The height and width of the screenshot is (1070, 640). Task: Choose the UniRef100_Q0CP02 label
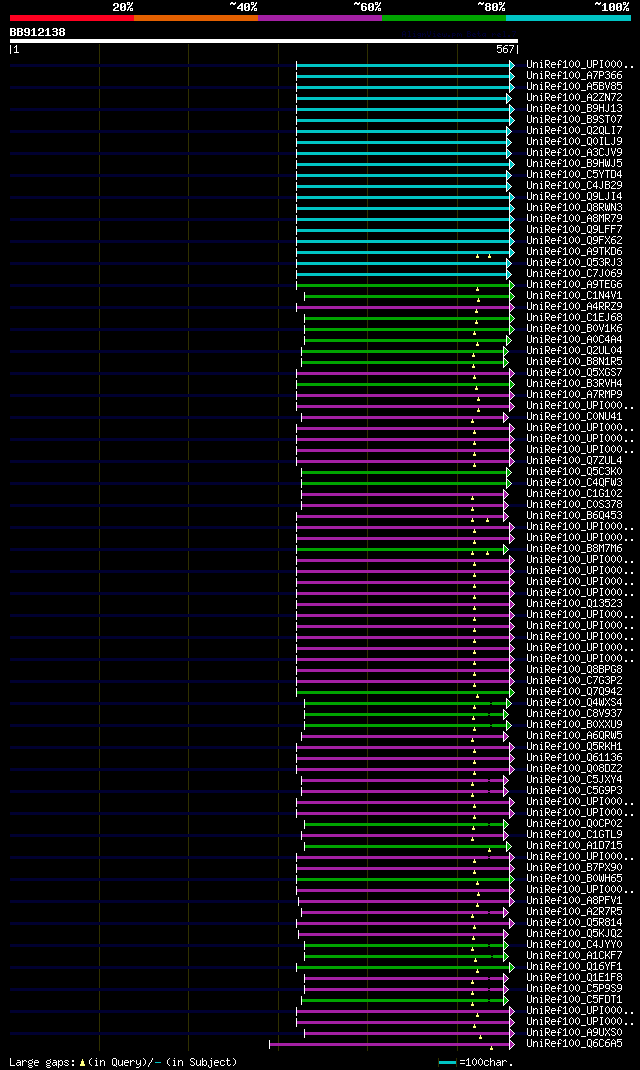[574, 824]
